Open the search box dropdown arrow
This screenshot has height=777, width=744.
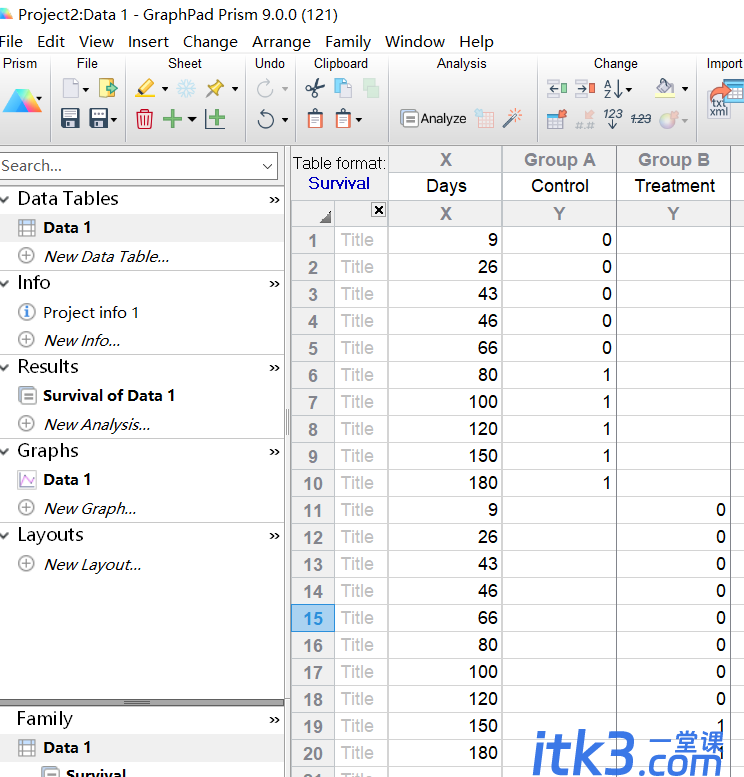pyautogui.click(x=268, y=166)
